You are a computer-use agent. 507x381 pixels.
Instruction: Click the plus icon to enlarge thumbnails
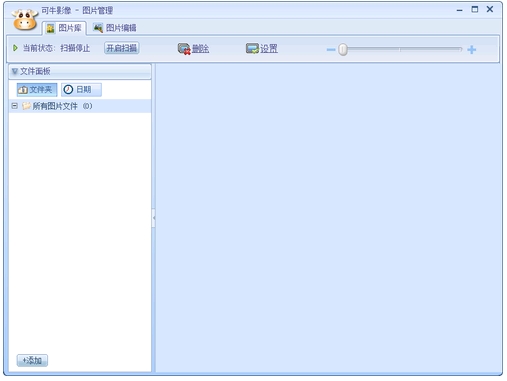click(x=472, y=50)
